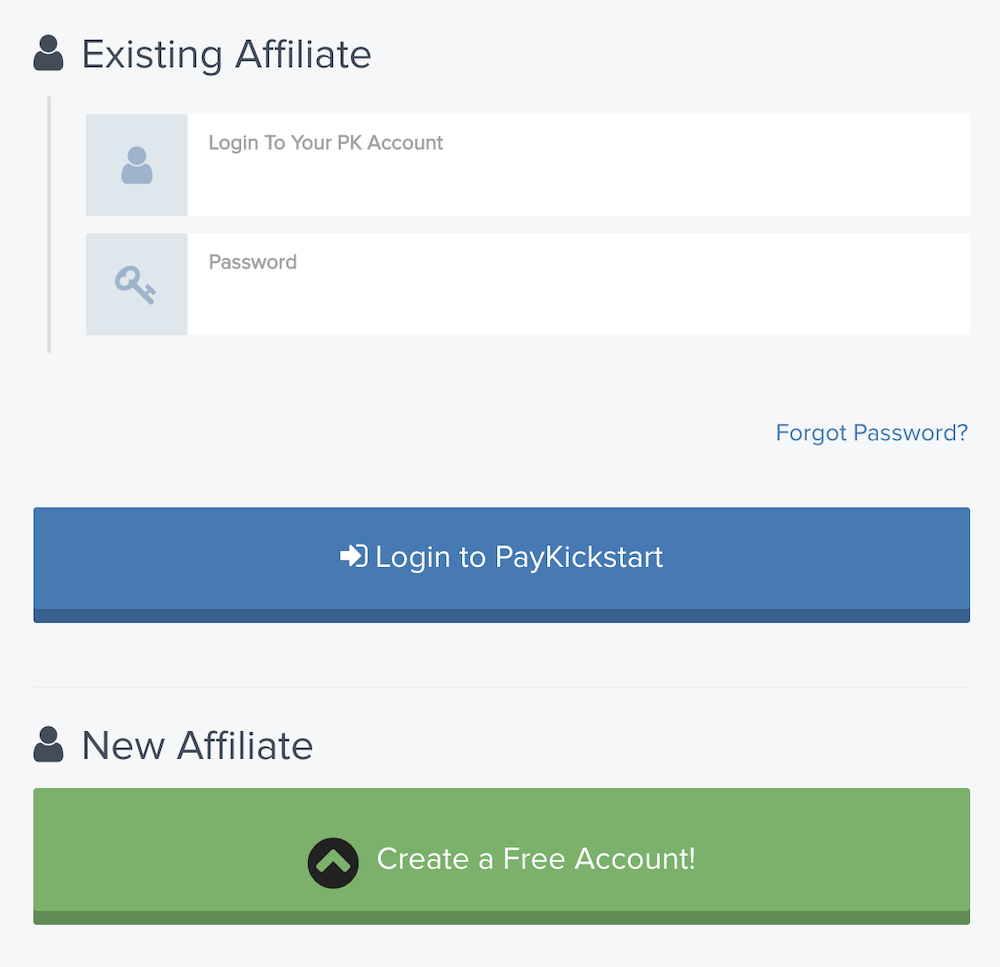Click black chevron-up circle icon
This screenshot has width=1000, height=967.
pos(333,863)
